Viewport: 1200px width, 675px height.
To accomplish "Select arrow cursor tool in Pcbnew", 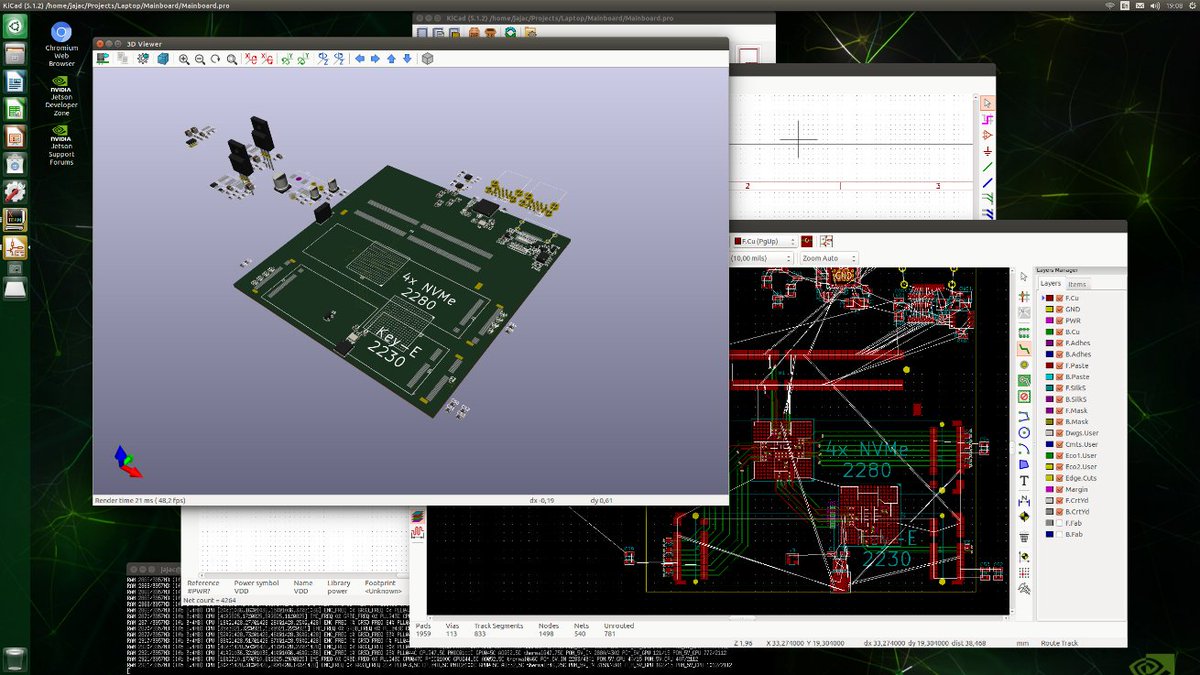I will [1024, 277].
